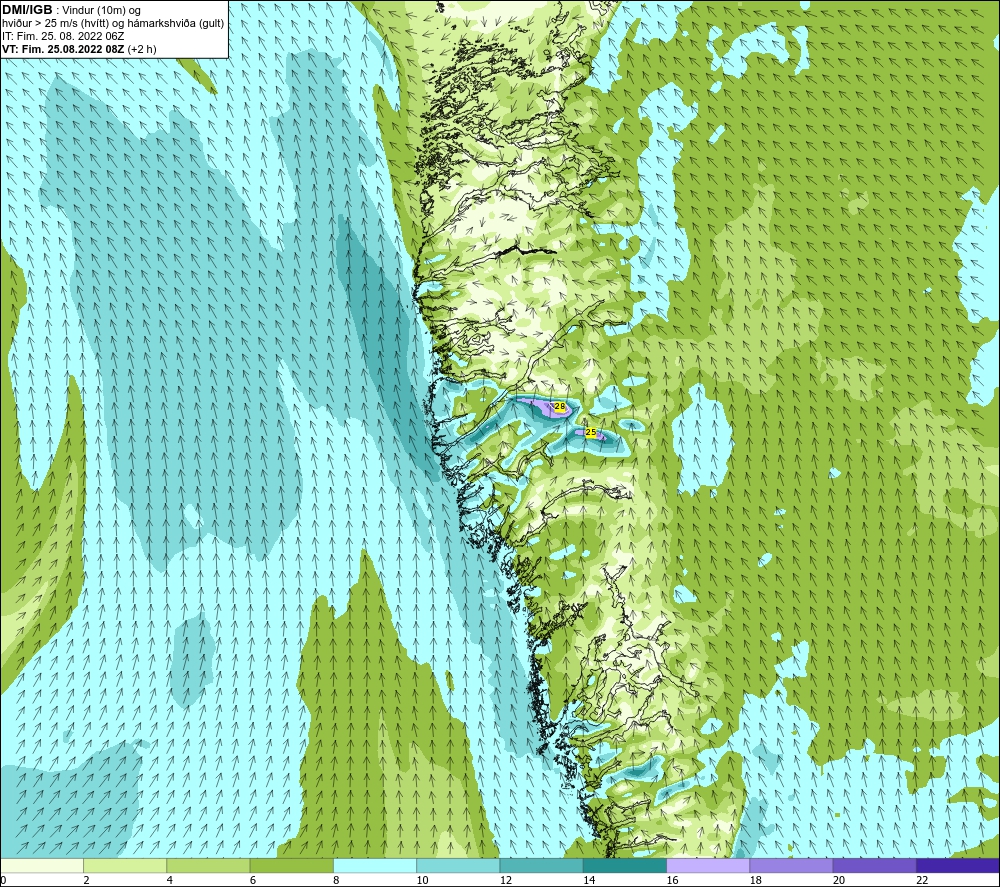Viewport: 1000px width, 887px height.
Task: Select the 10–12 aqua scale swatch
Action: coord(458,865)
